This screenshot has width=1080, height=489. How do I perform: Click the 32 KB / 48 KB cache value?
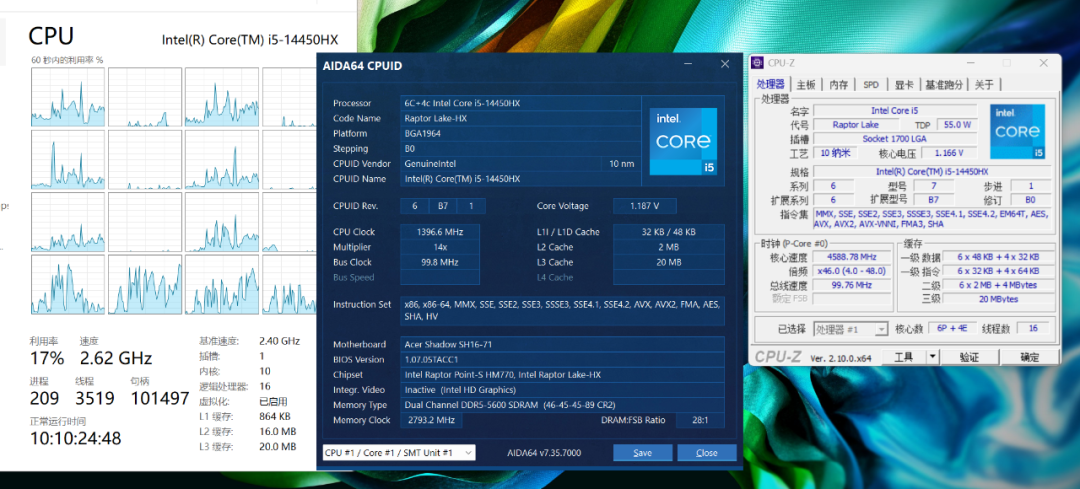tap(668, 231)
